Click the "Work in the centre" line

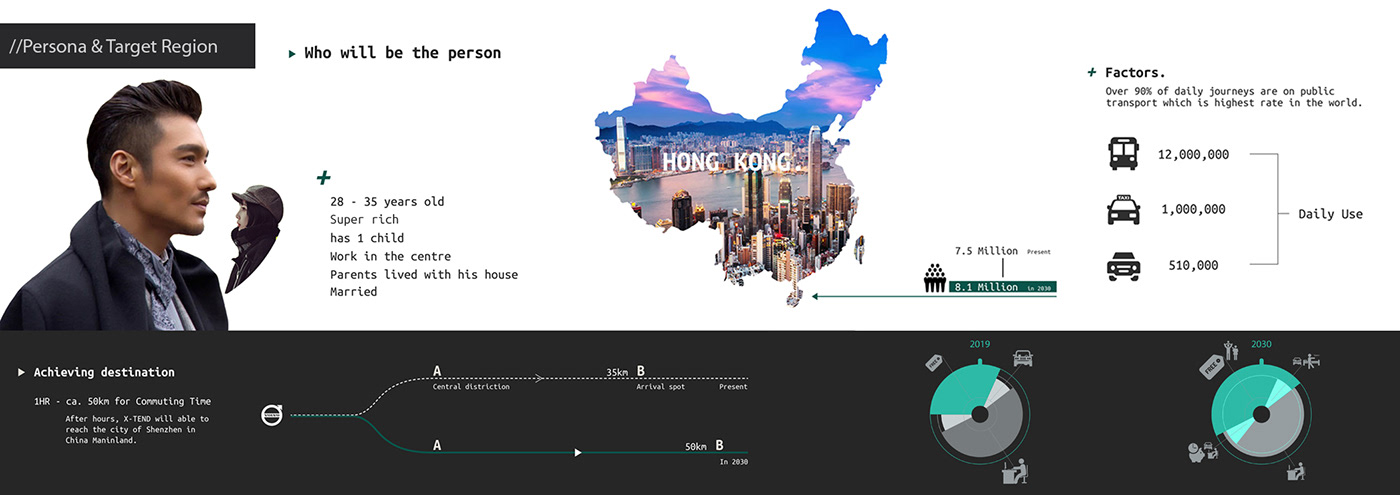[x=390, y=256]
